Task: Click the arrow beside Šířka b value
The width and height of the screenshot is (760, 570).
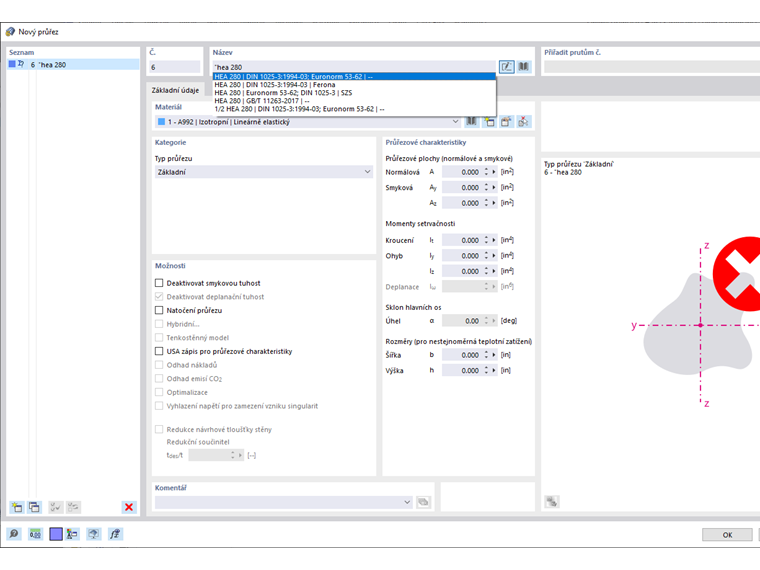Action: pyautogui.click(x=494, y=355)
